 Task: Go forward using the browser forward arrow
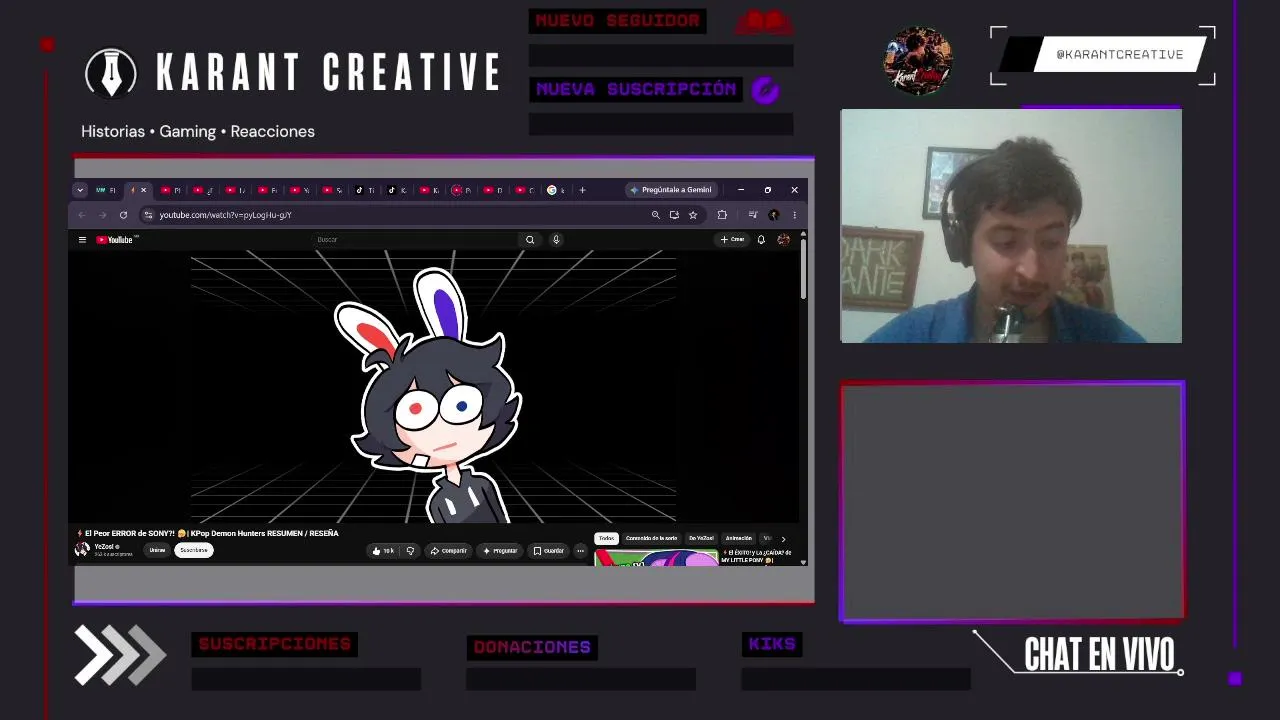click(x=102, y=215)
